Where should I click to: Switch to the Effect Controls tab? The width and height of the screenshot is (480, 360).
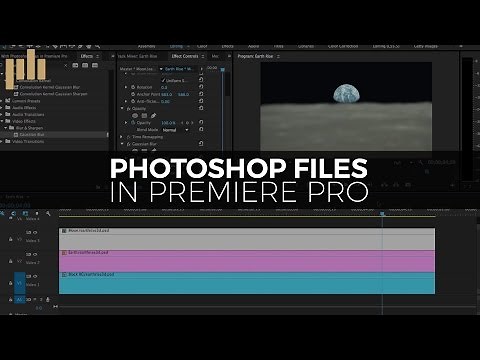point(185,56)
